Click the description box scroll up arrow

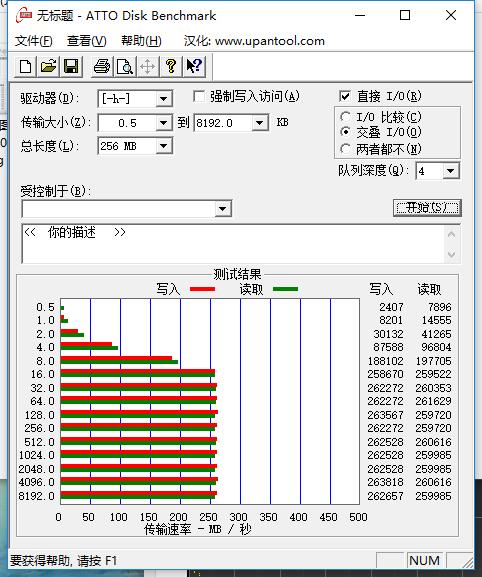(x=451, y=234)
